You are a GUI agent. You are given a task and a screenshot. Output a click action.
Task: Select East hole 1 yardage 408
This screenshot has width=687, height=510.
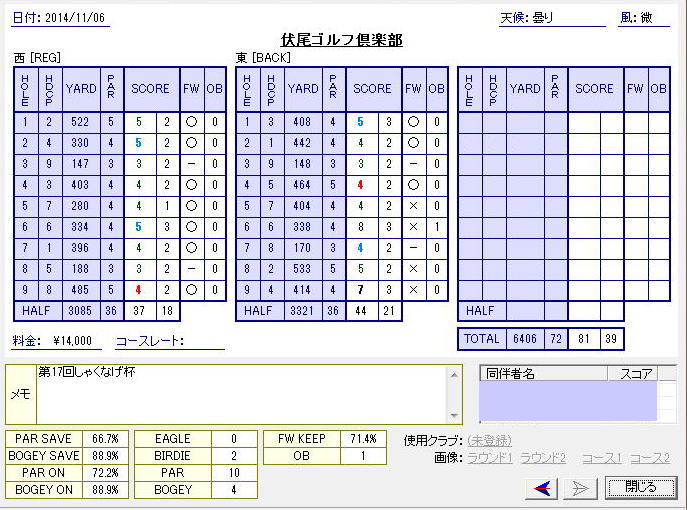(x=302, y=122)
